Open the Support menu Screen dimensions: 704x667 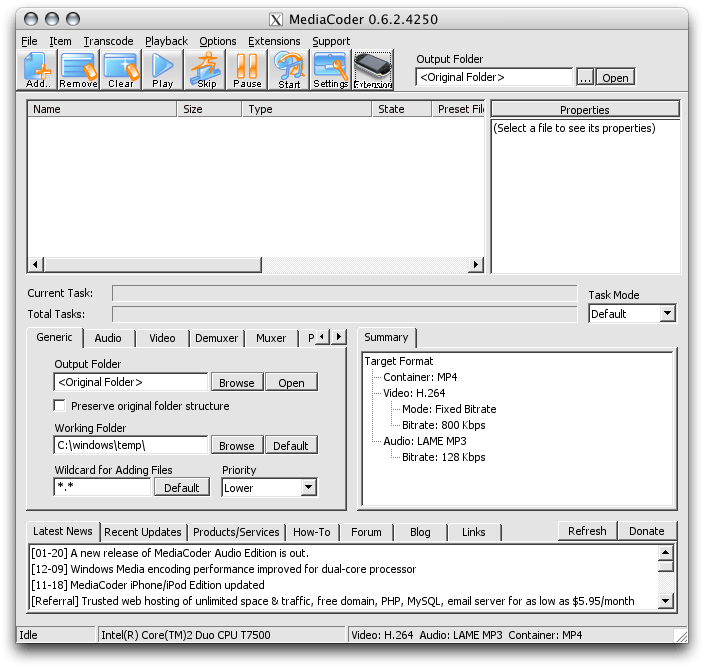(331, 41)
